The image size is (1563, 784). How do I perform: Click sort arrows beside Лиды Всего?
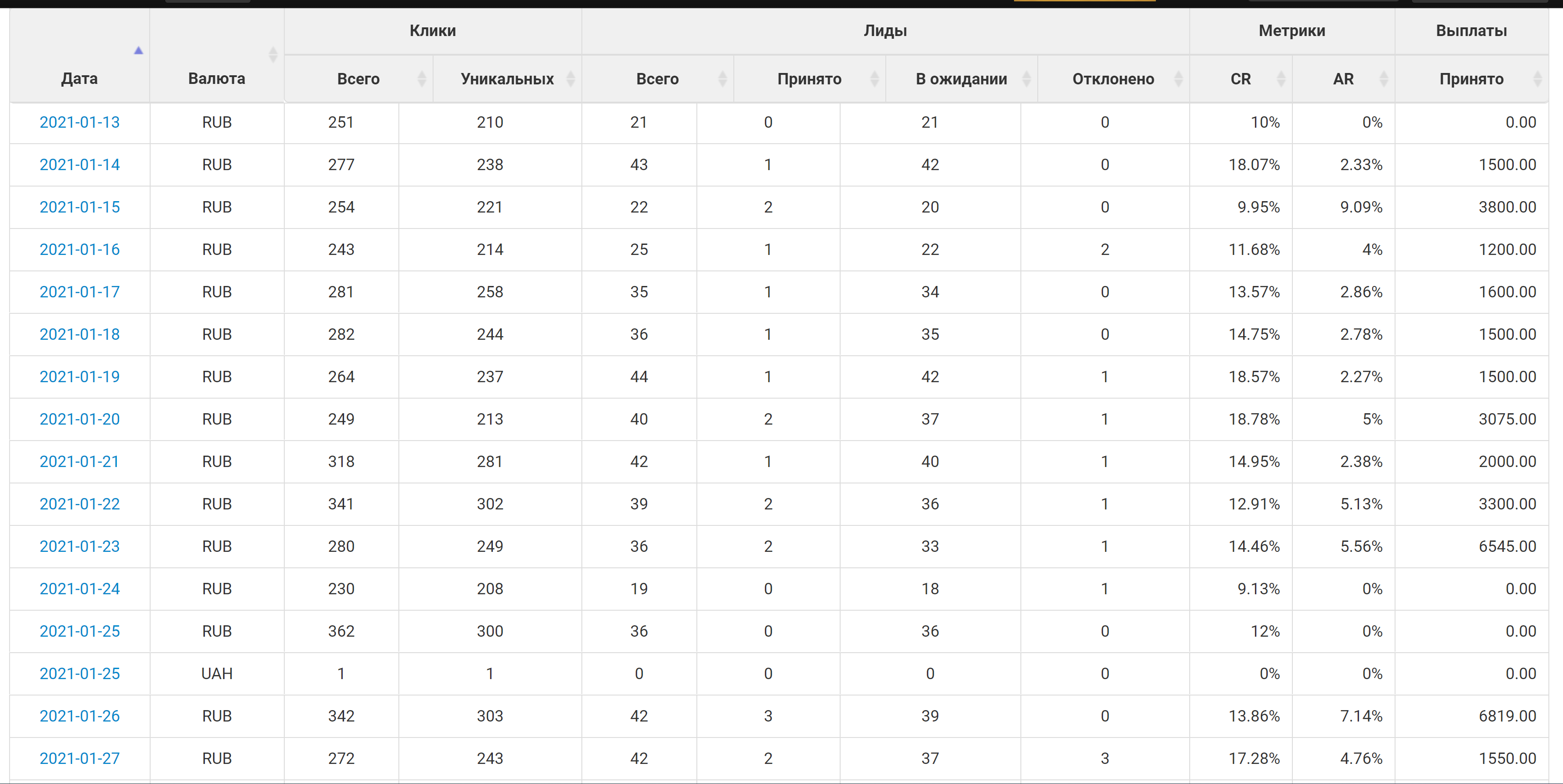coord(722,79)
